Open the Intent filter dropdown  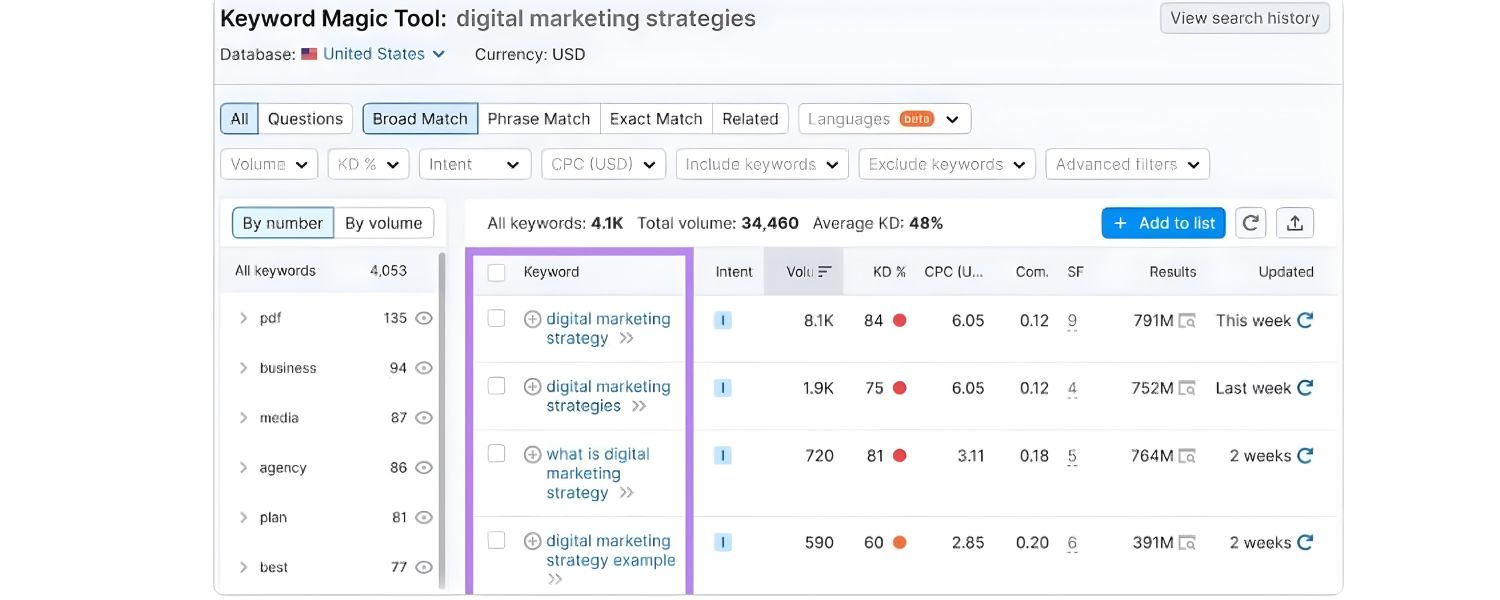(x=475, y=163)
